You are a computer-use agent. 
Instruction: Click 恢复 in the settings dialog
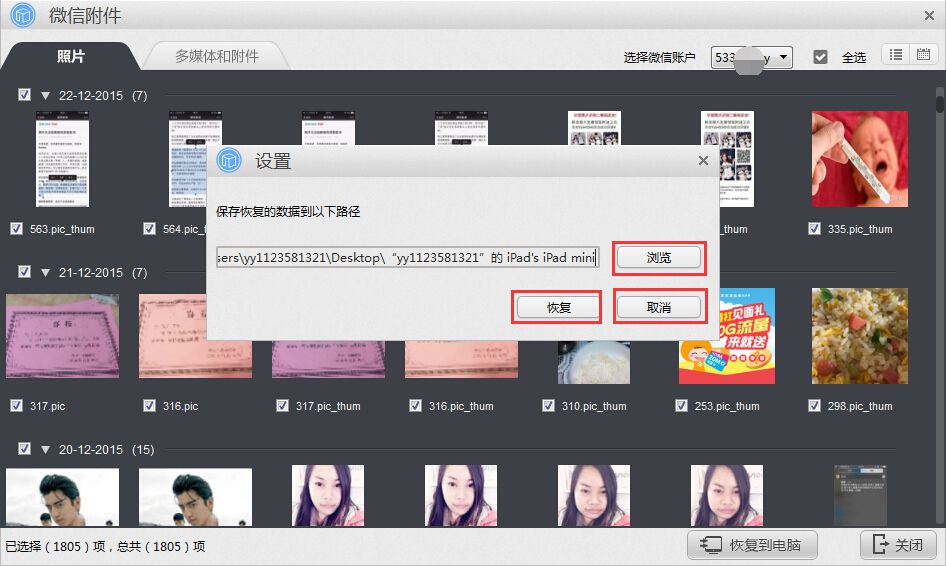pos(558,307)
